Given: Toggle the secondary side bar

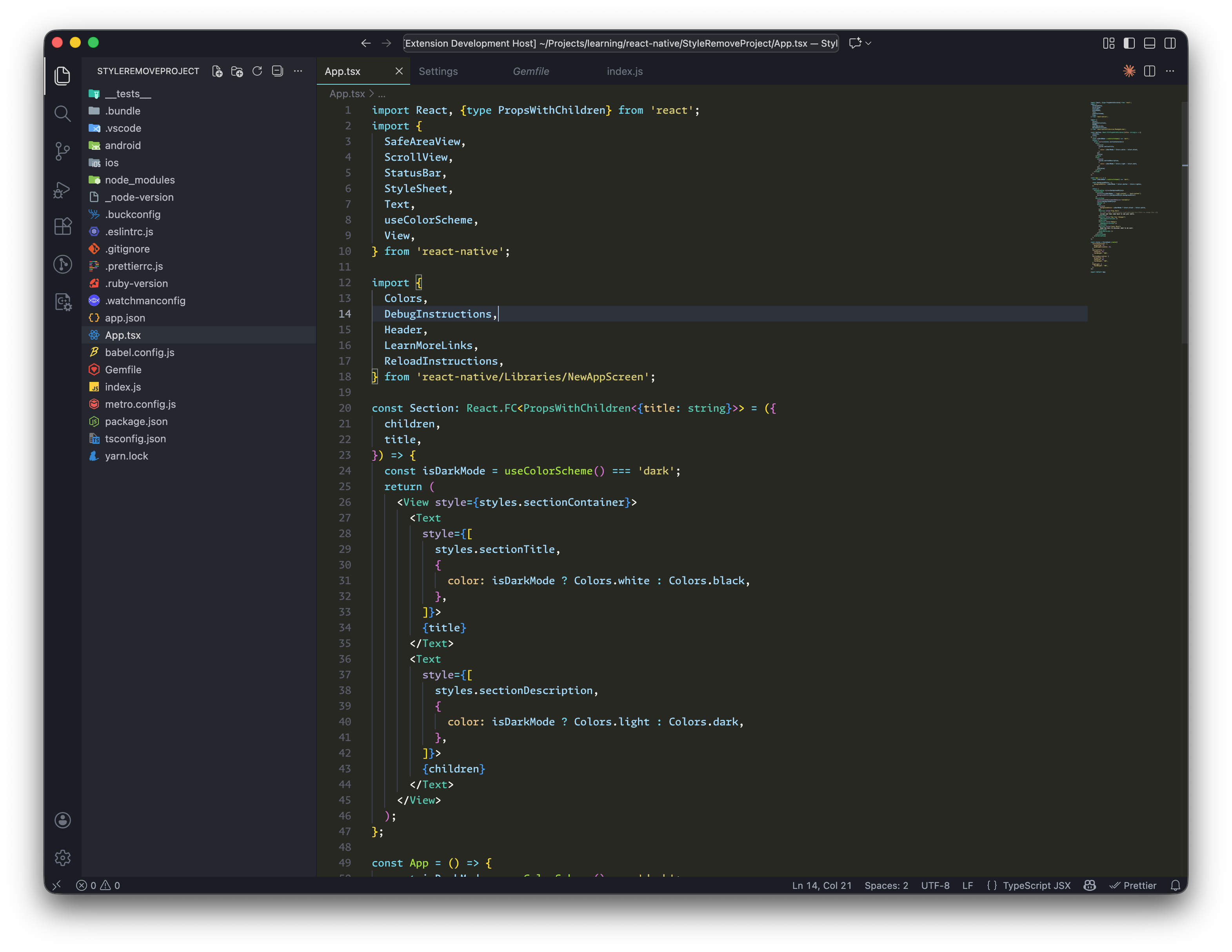Looking at the screenshot, I should coord(1169,44).
